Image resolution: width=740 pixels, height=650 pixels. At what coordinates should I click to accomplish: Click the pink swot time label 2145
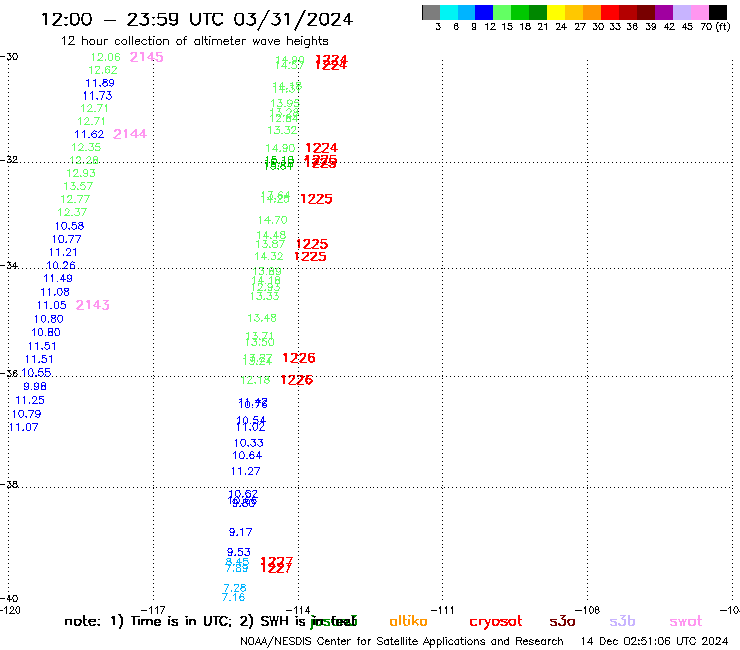tap(146, 57)
